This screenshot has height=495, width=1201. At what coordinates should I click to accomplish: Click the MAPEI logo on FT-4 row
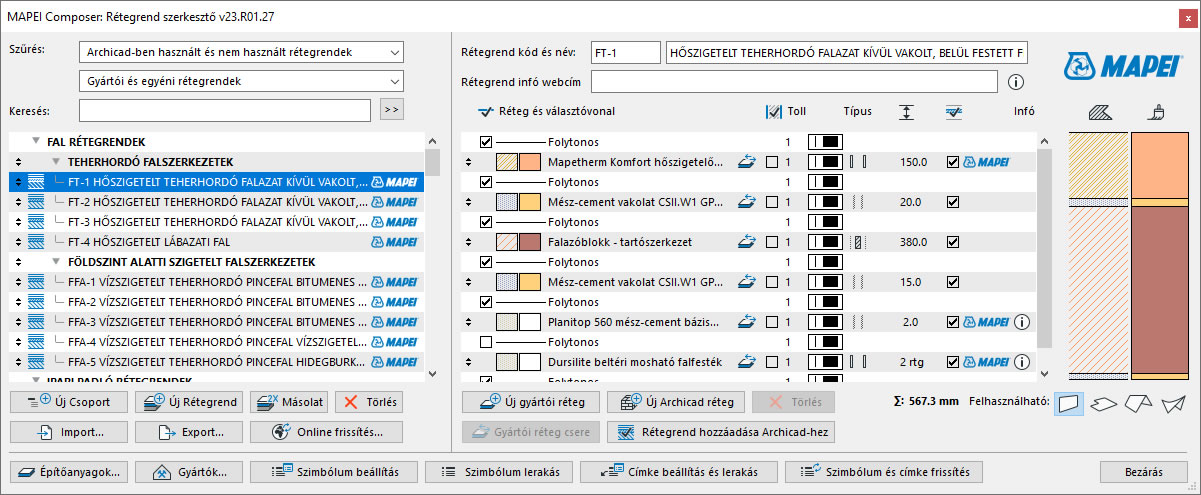coord(394,242)
